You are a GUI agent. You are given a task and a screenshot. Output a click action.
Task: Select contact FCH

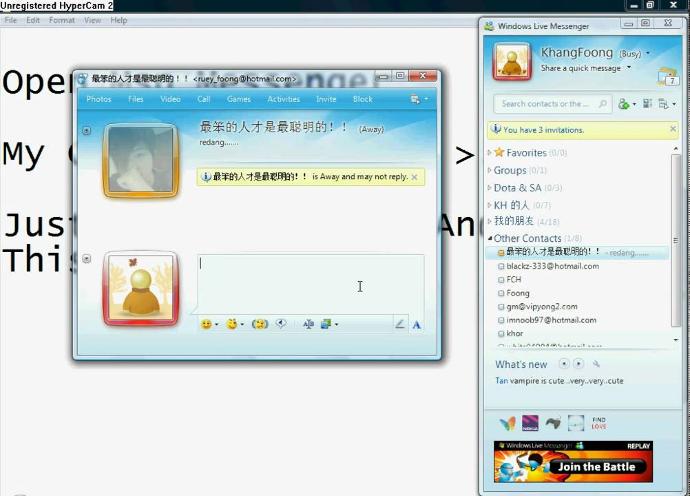tap(514, 279)
